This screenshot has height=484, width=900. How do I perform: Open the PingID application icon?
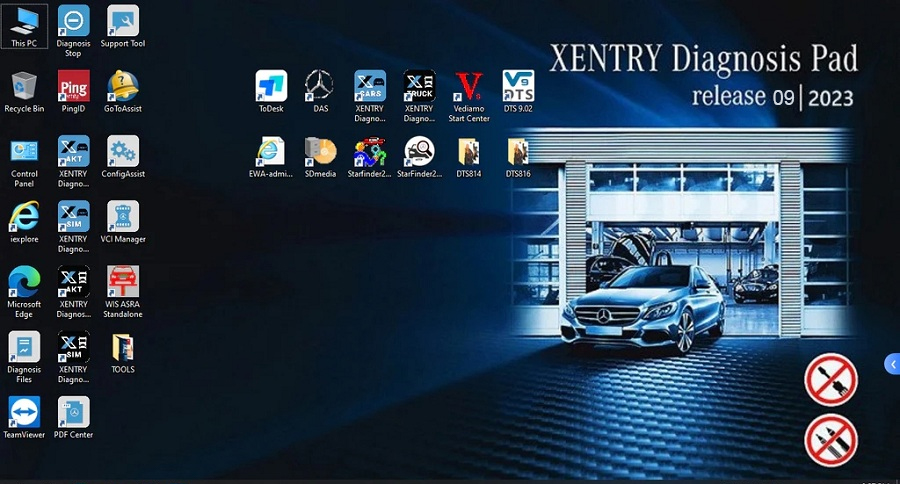73,91
